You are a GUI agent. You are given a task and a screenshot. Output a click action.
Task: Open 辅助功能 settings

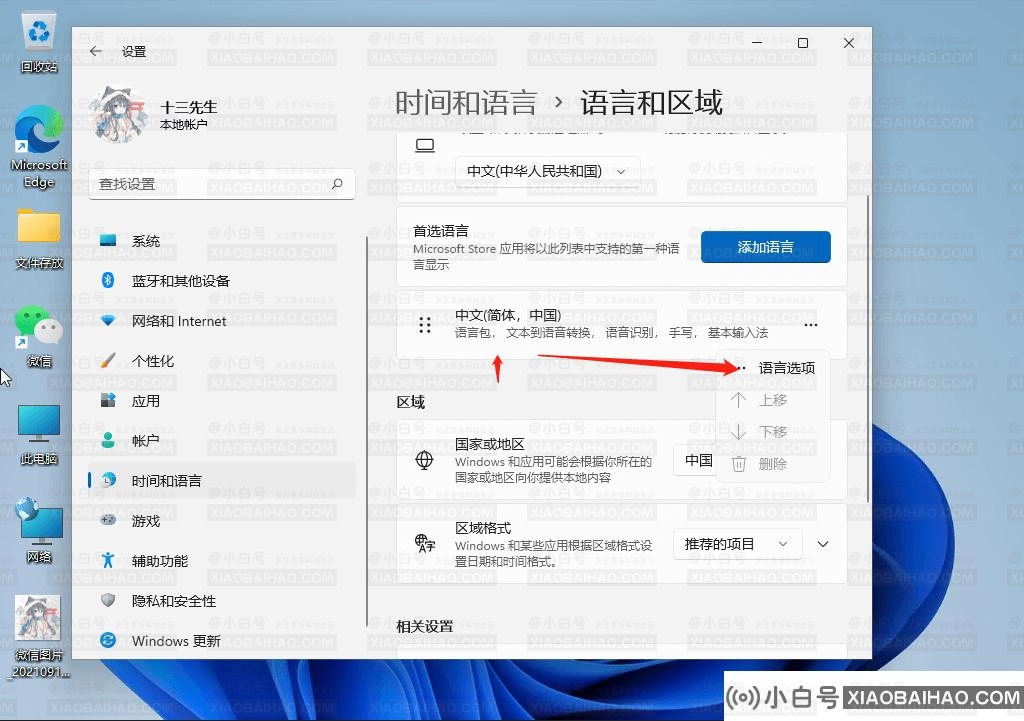[222, 560]
